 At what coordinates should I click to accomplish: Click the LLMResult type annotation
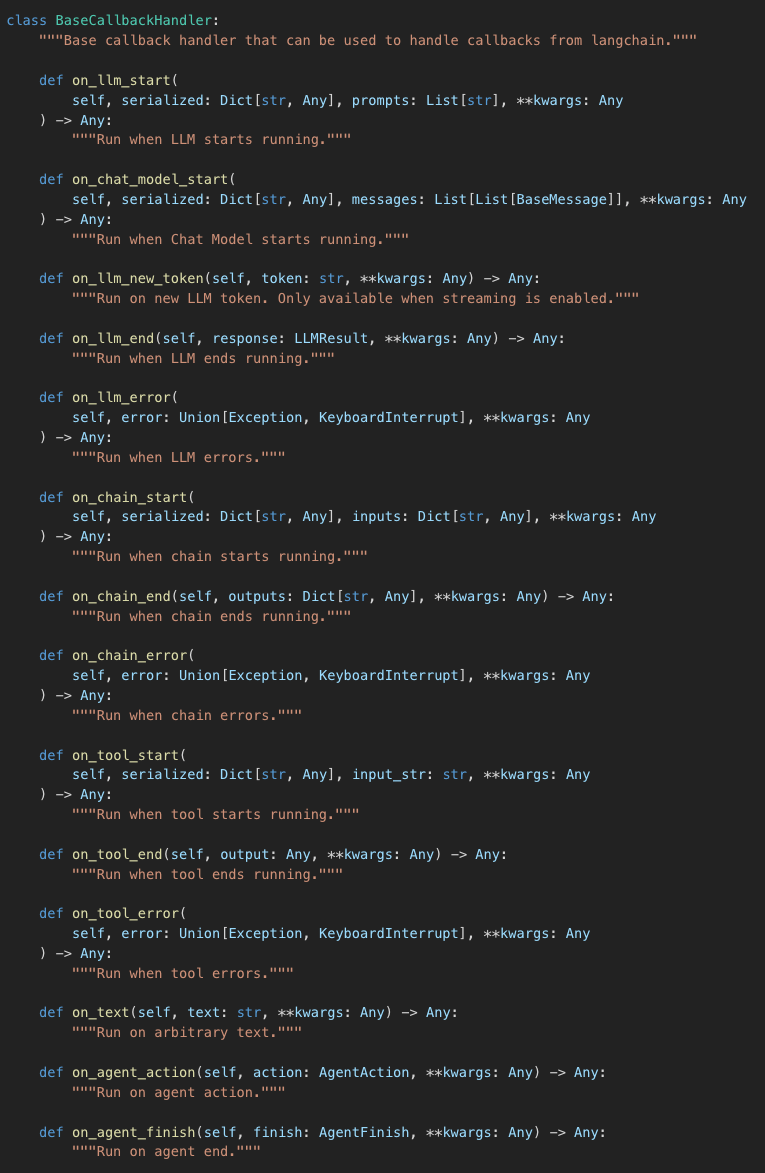(331, 338)
